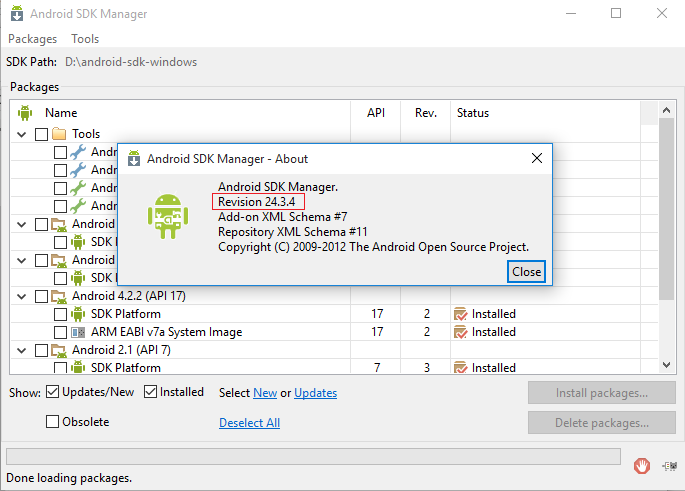Collapse the Tools package group
This screenshot has height=491, width=685.
point(22,134)
